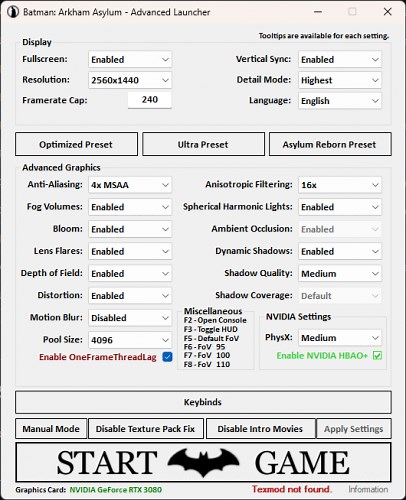Click the Texmod not found message

click(292, 489)
